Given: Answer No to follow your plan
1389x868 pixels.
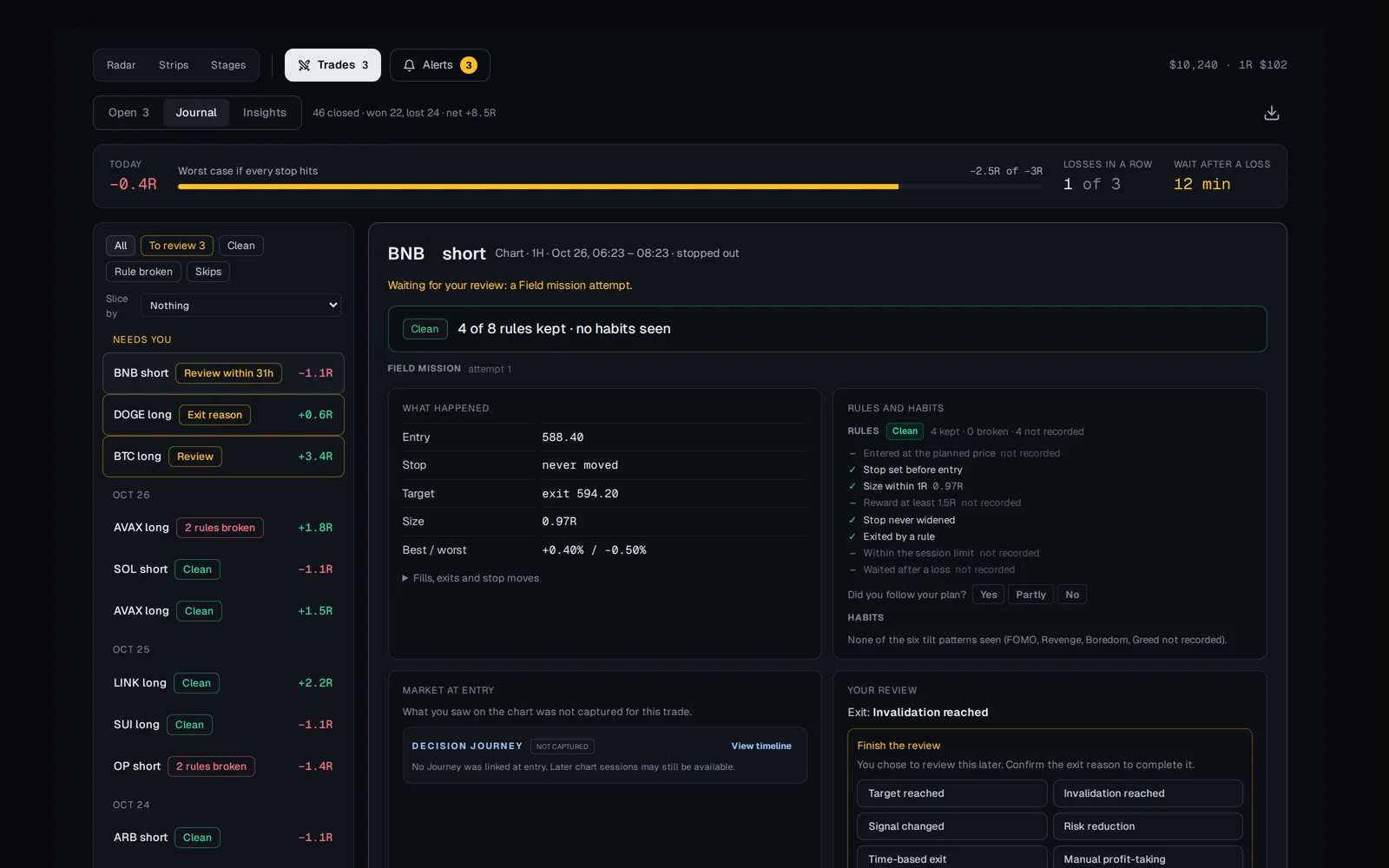Looking at the screenshot, I should (1072, 595).
